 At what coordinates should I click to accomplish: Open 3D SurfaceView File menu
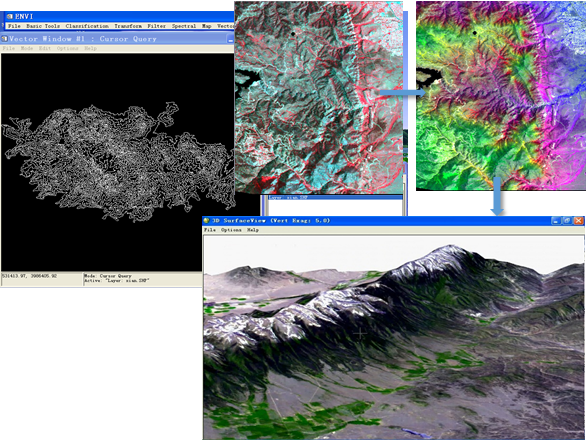point(210,230)
